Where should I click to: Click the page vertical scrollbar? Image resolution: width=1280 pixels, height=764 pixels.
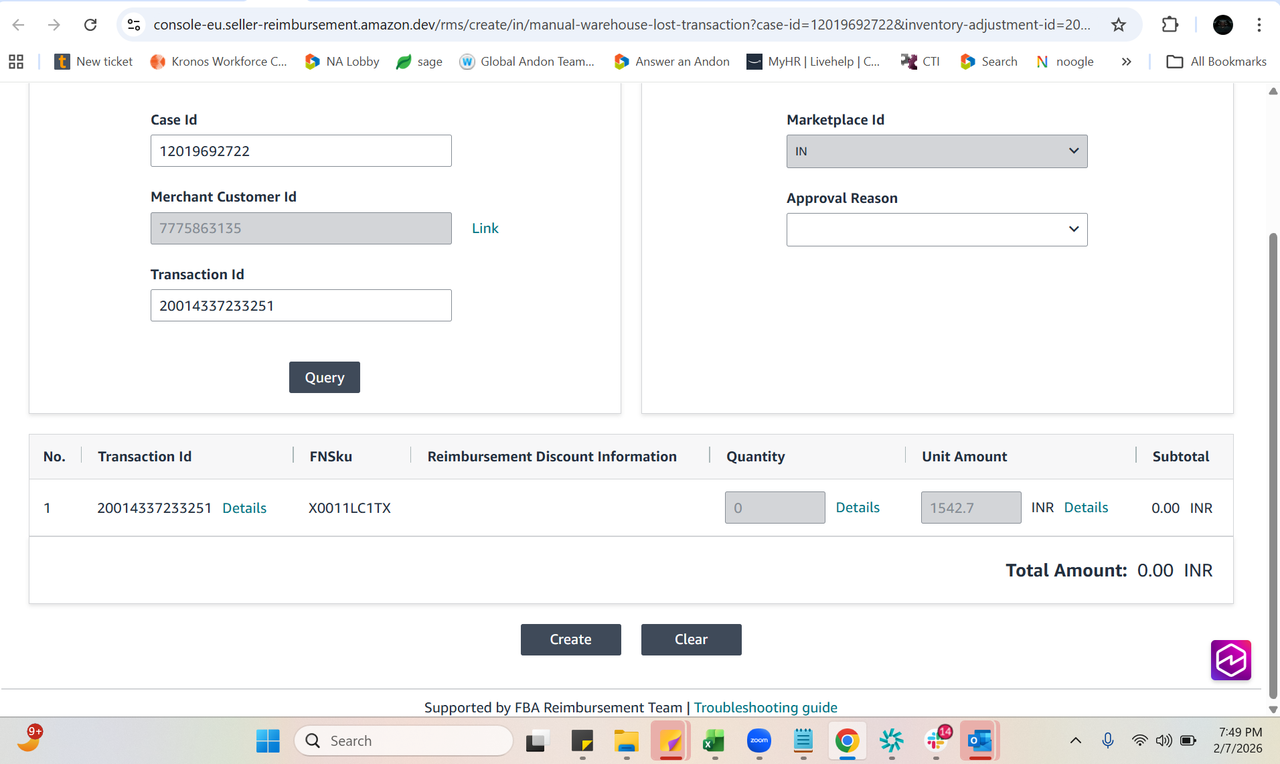pyautogui.click(x=1272, y=465)
